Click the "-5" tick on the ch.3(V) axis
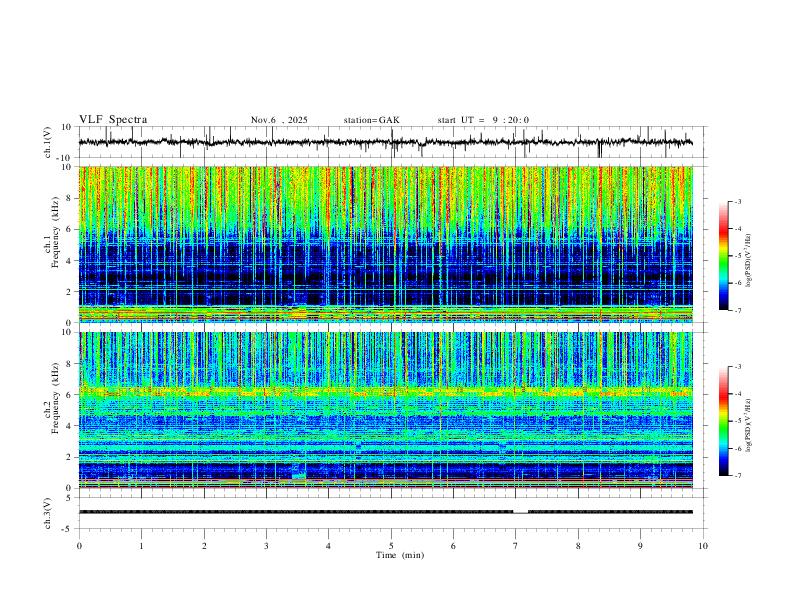 coord(68,529)
